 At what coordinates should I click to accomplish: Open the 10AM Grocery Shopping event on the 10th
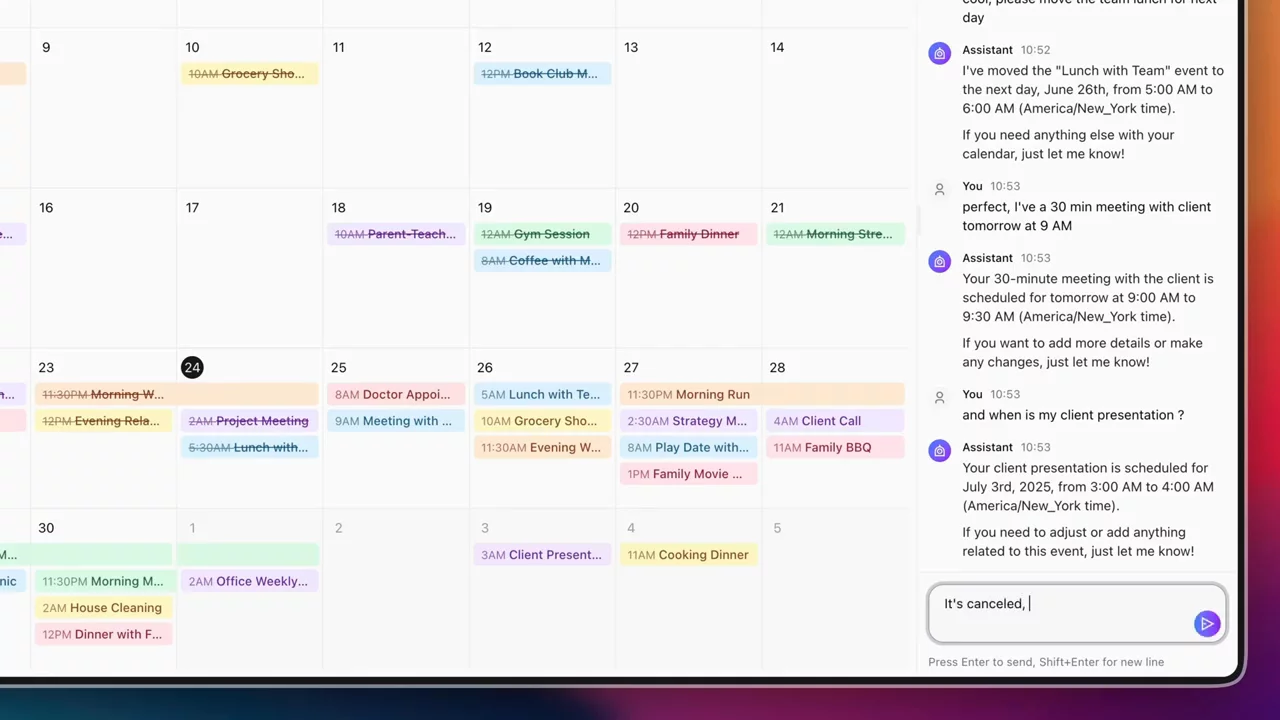pyautogui.click(x=250, y=74)
